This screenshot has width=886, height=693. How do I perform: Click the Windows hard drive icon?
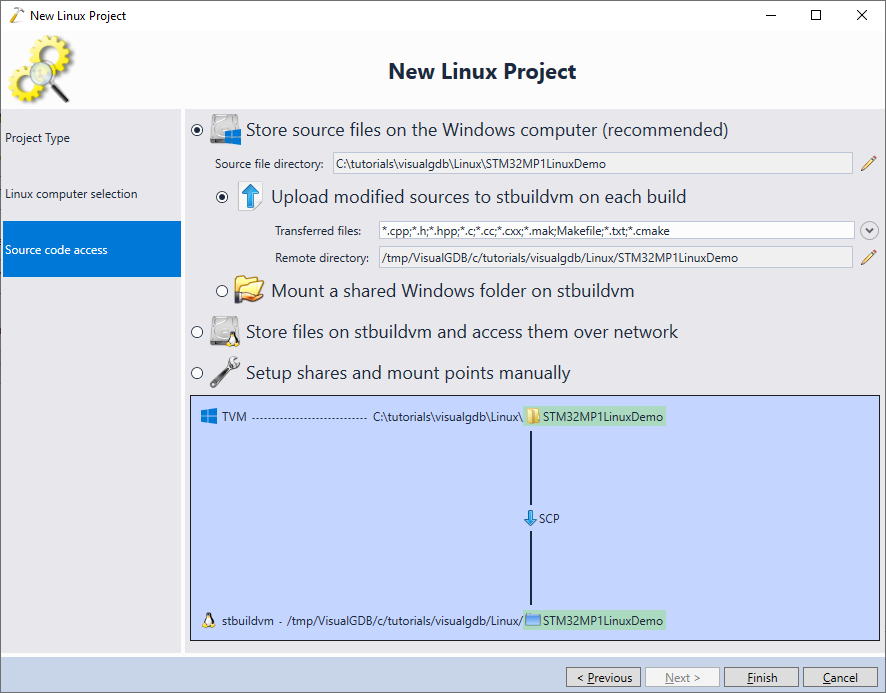(x=225, y=129)
